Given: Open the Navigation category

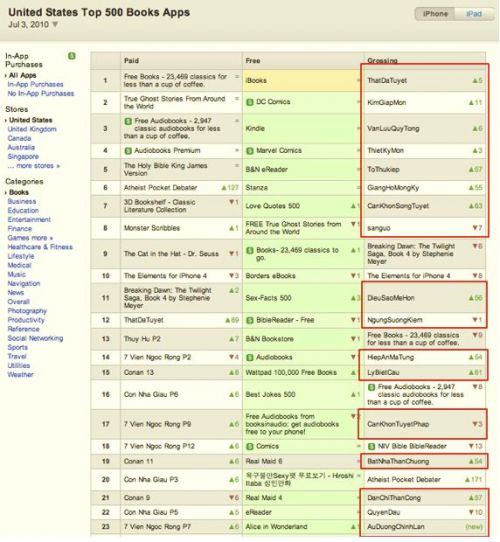Looking at the screenshot, I should pyautogui.click(x=24, y=283).
